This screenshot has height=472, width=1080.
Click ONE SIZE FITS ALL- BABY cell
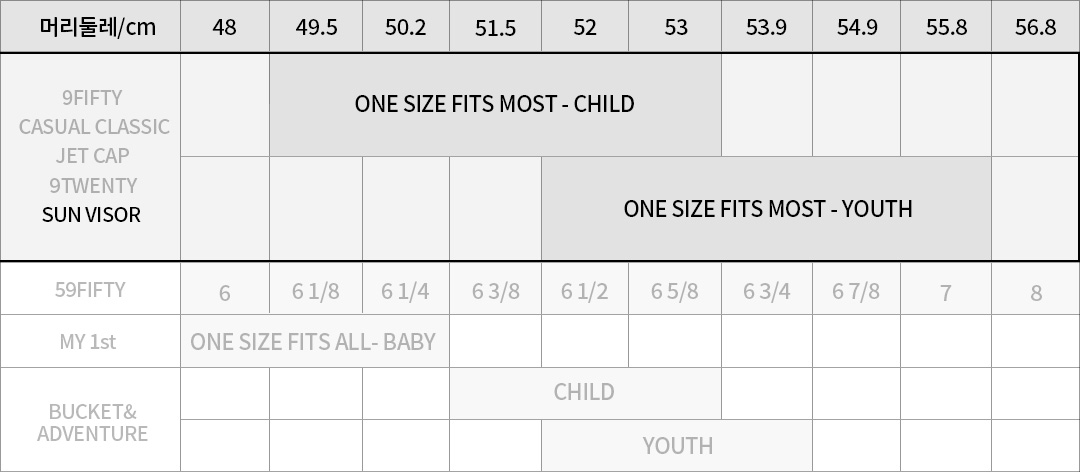click(315, 341)
